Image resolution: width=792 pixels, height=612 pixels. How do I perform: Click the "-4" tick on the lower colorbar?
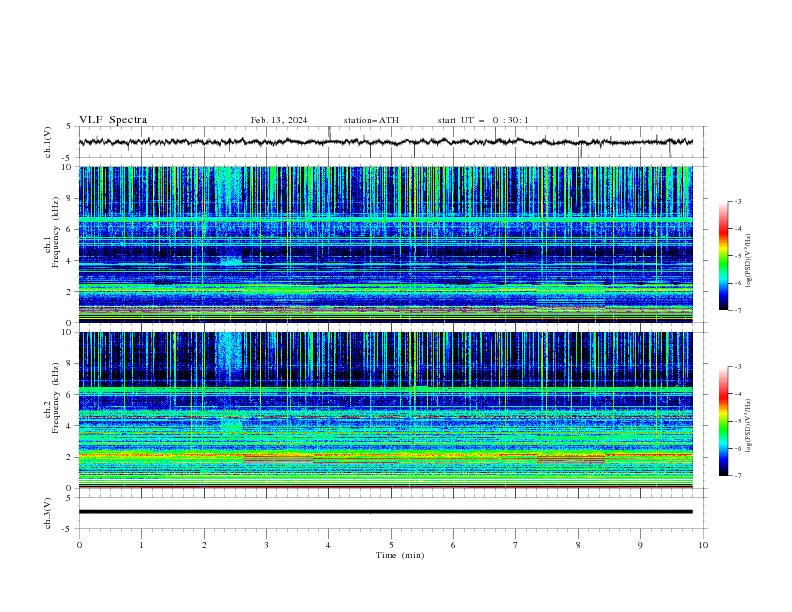click(x=737, y=394)
